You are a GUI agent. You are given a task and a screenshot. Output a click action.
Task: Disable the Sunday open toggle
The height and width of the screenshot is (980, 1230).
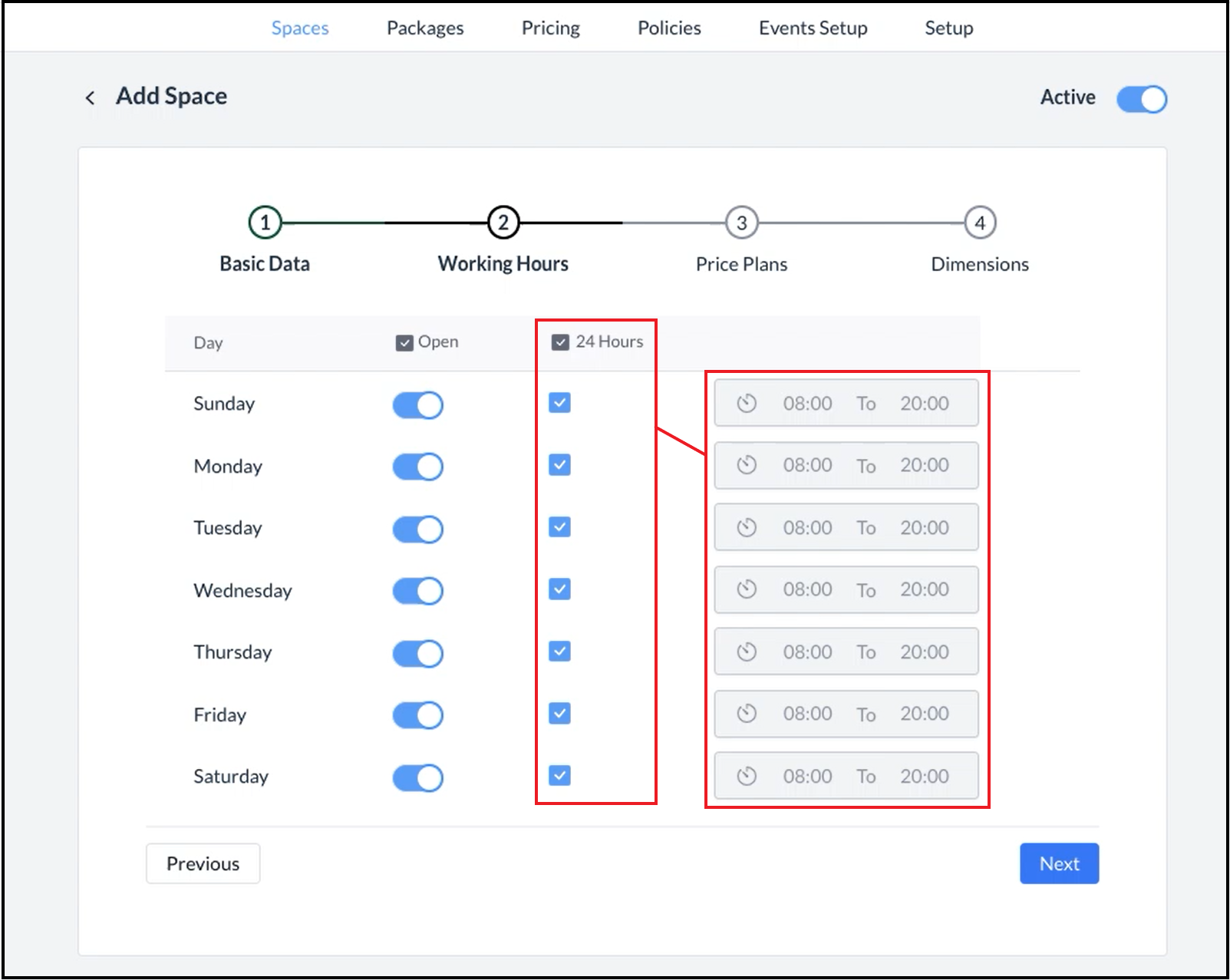[417, 405]
